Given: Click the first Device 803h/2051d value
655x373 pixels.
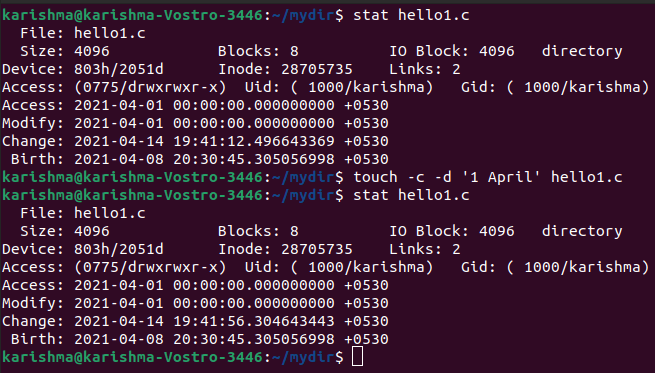Looking at the screenshot, I should [119, 69].
